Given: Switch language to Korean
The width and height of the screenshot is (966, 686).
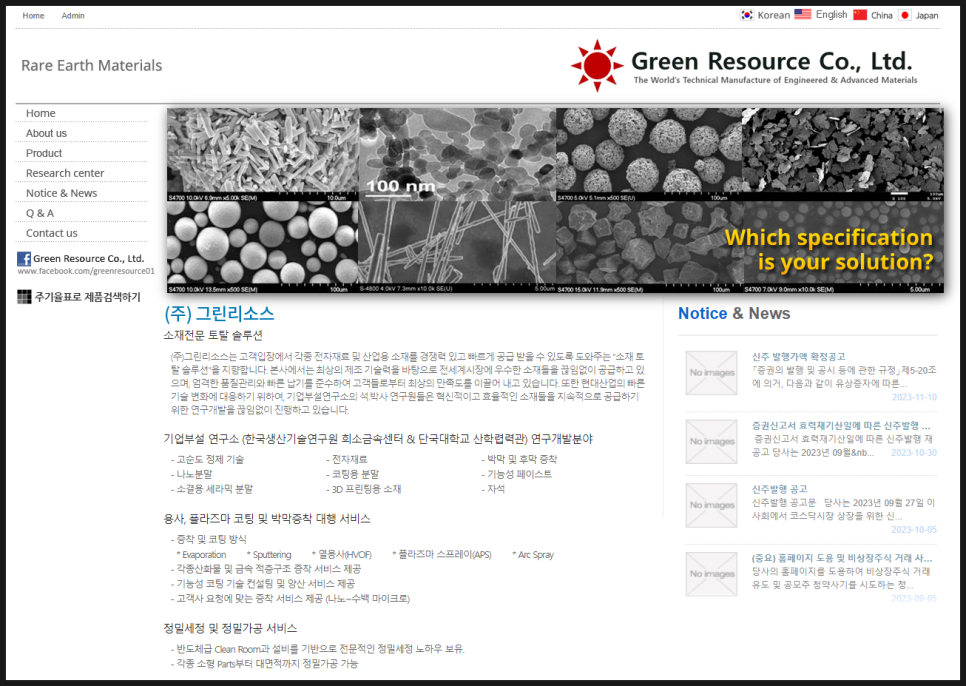Looking at the screenshot, I should point(773,15).
